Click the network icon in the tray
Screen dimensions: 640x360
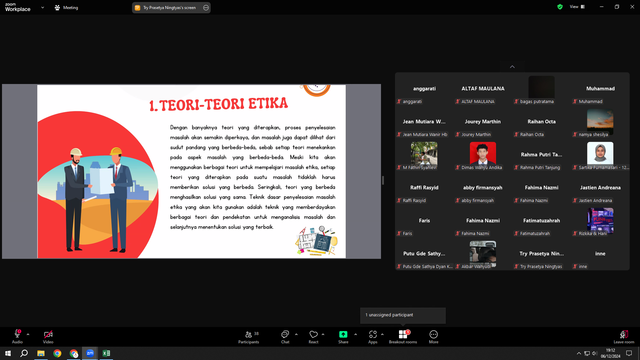click(587, 353)
